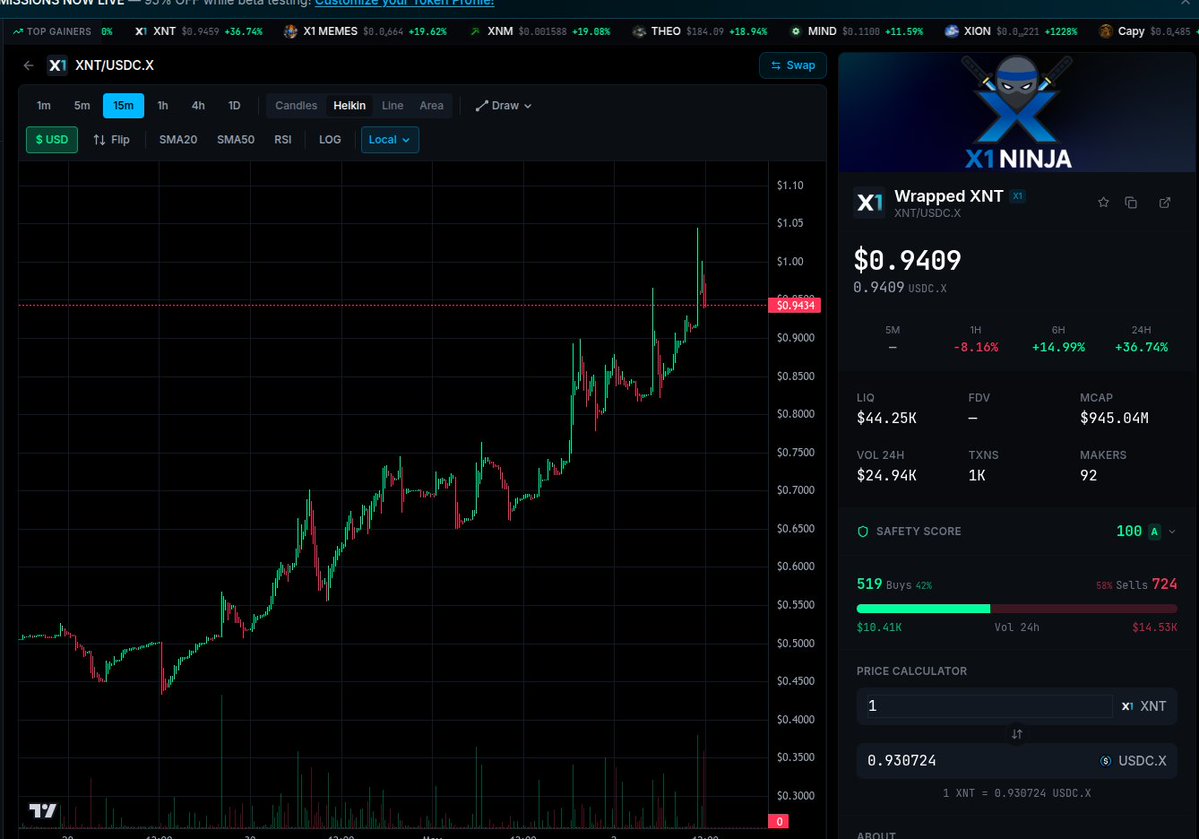The width and height of the screenshot is (1199, 839).
Task: Open Customize your Token Profile link
Action: coord(405,3)
